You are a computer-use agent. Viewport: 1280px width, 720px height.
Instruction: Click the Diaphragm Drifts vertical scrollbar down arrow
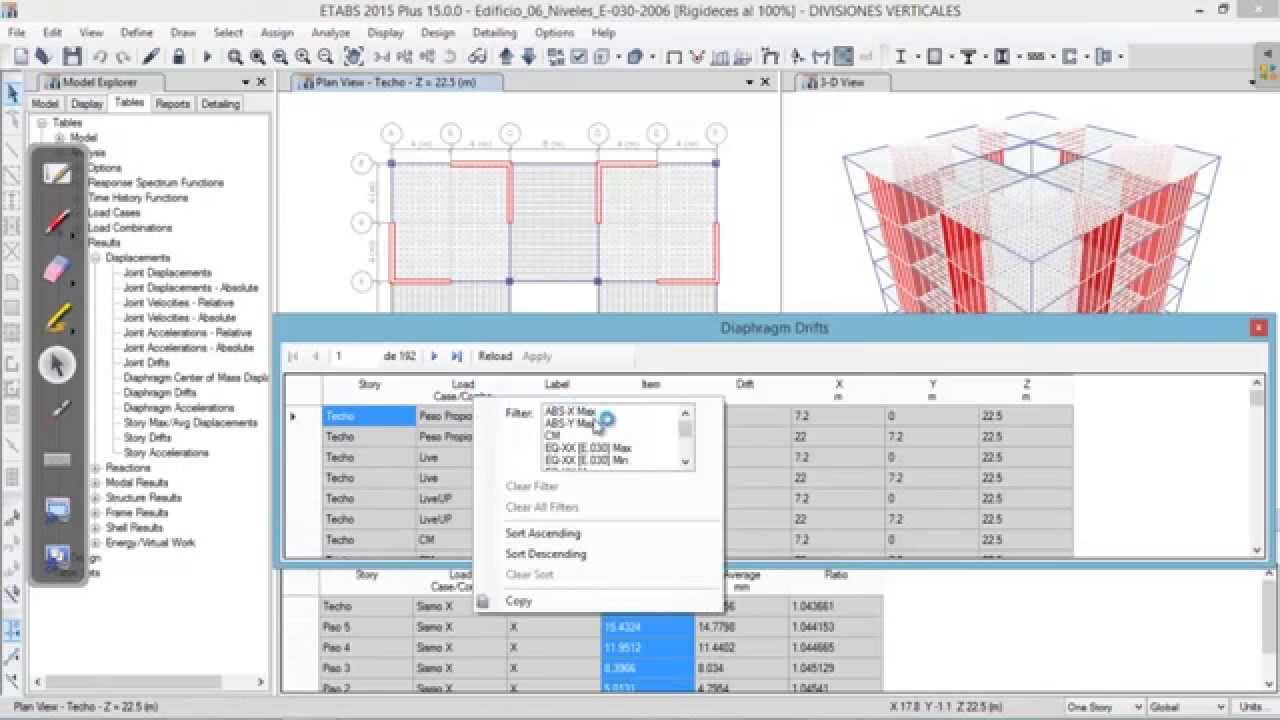[1258, 550]
